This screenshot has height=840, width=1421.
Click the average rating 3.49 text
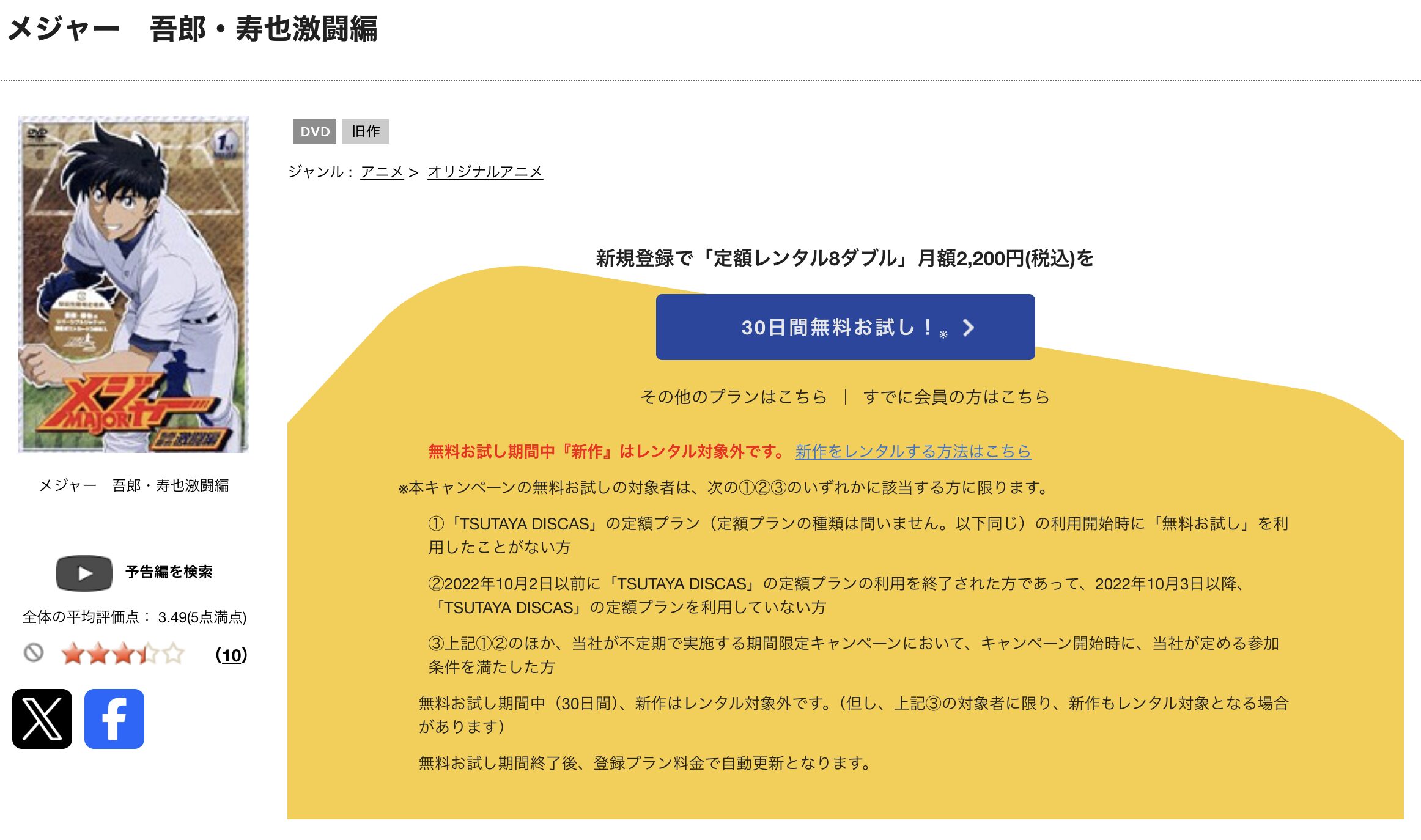tap(135, 617)
